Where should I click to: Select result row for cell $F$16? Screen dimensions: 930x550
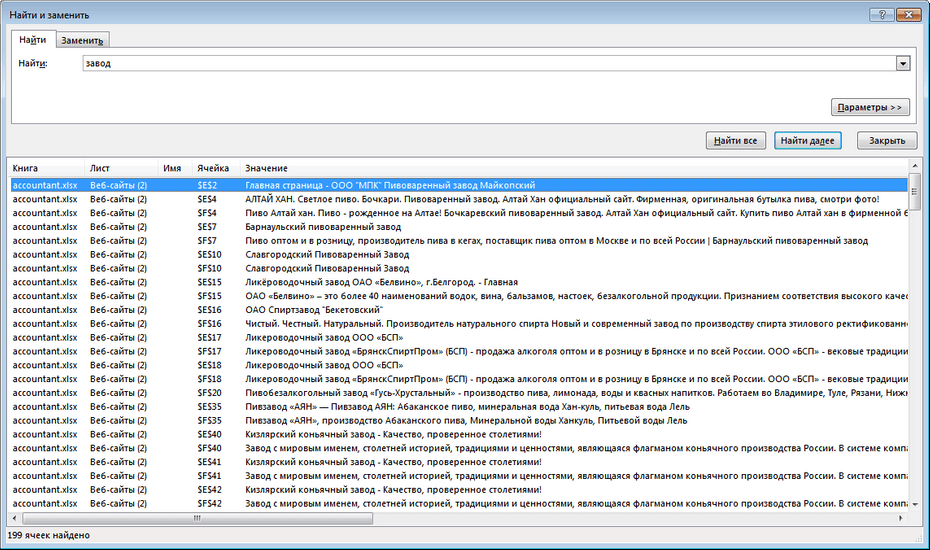459,324
